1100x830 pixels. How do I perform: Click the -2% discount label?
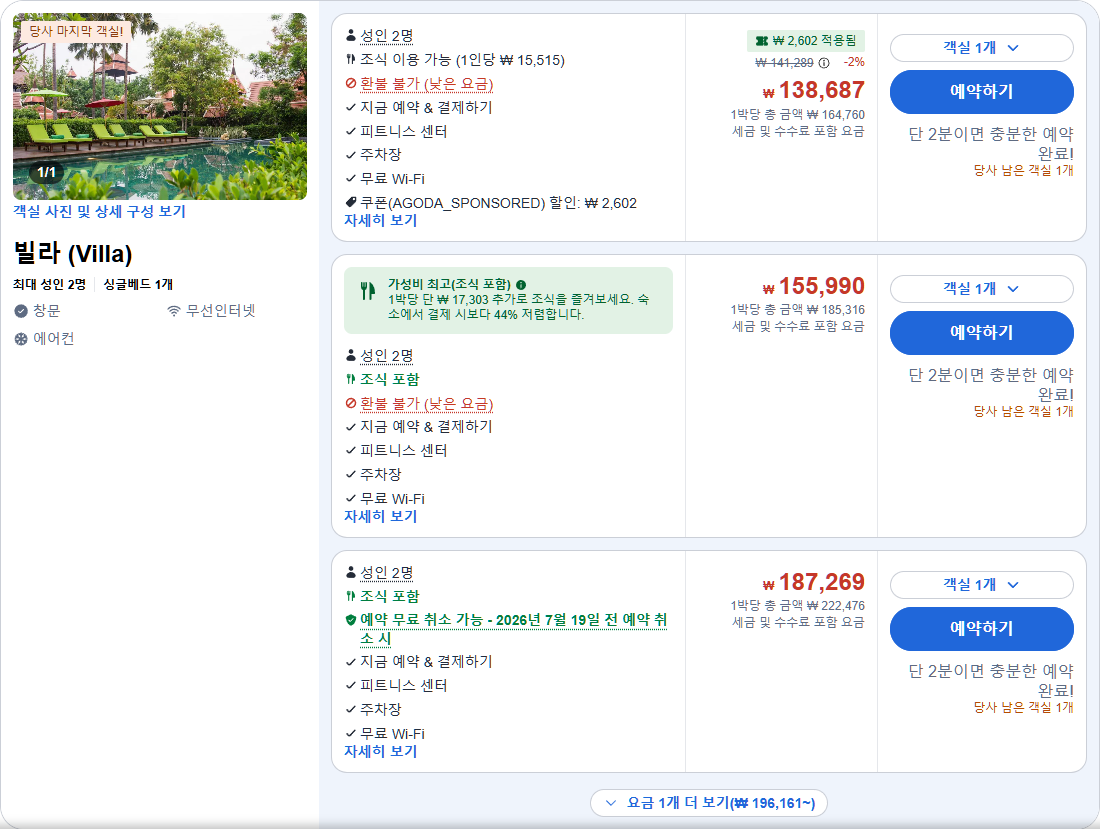[854, 62]
